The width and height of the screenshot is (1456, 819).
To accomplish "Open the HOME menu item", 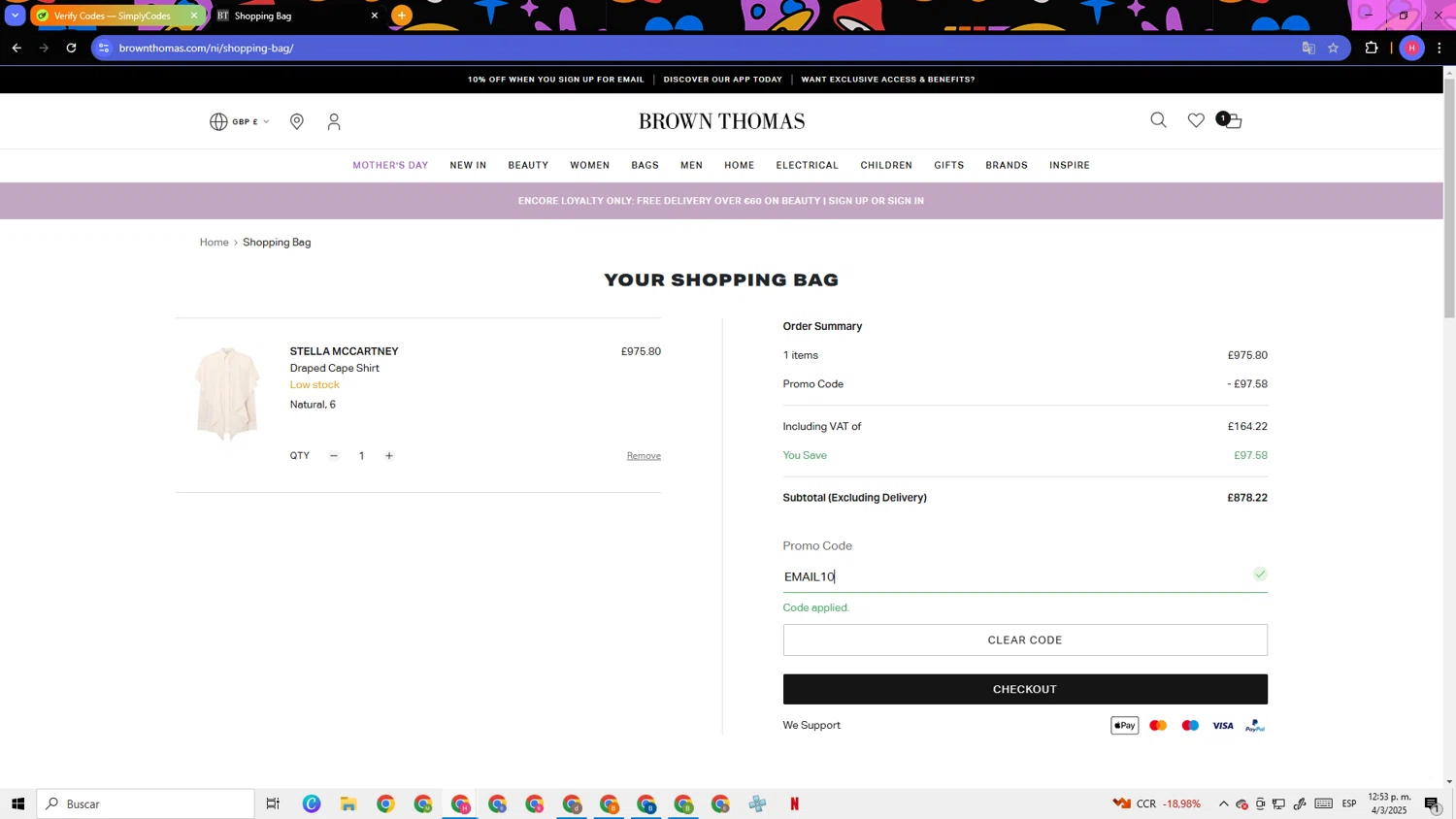I will (x=739, y=165).
